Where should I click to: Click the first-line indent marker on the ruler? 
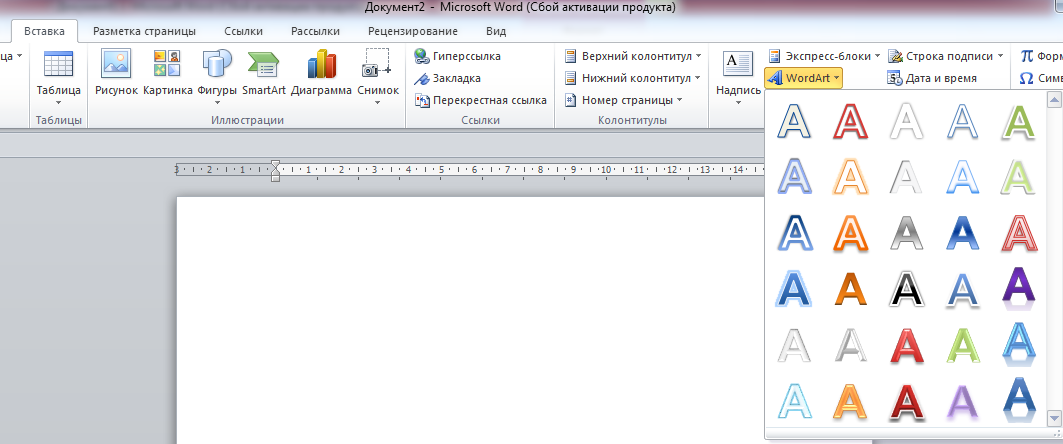pos(275,165)
